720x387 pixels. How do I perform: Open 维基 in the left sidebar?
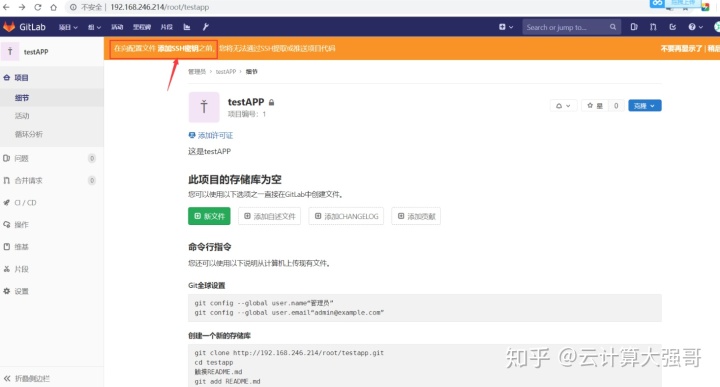tap(52, 247)
